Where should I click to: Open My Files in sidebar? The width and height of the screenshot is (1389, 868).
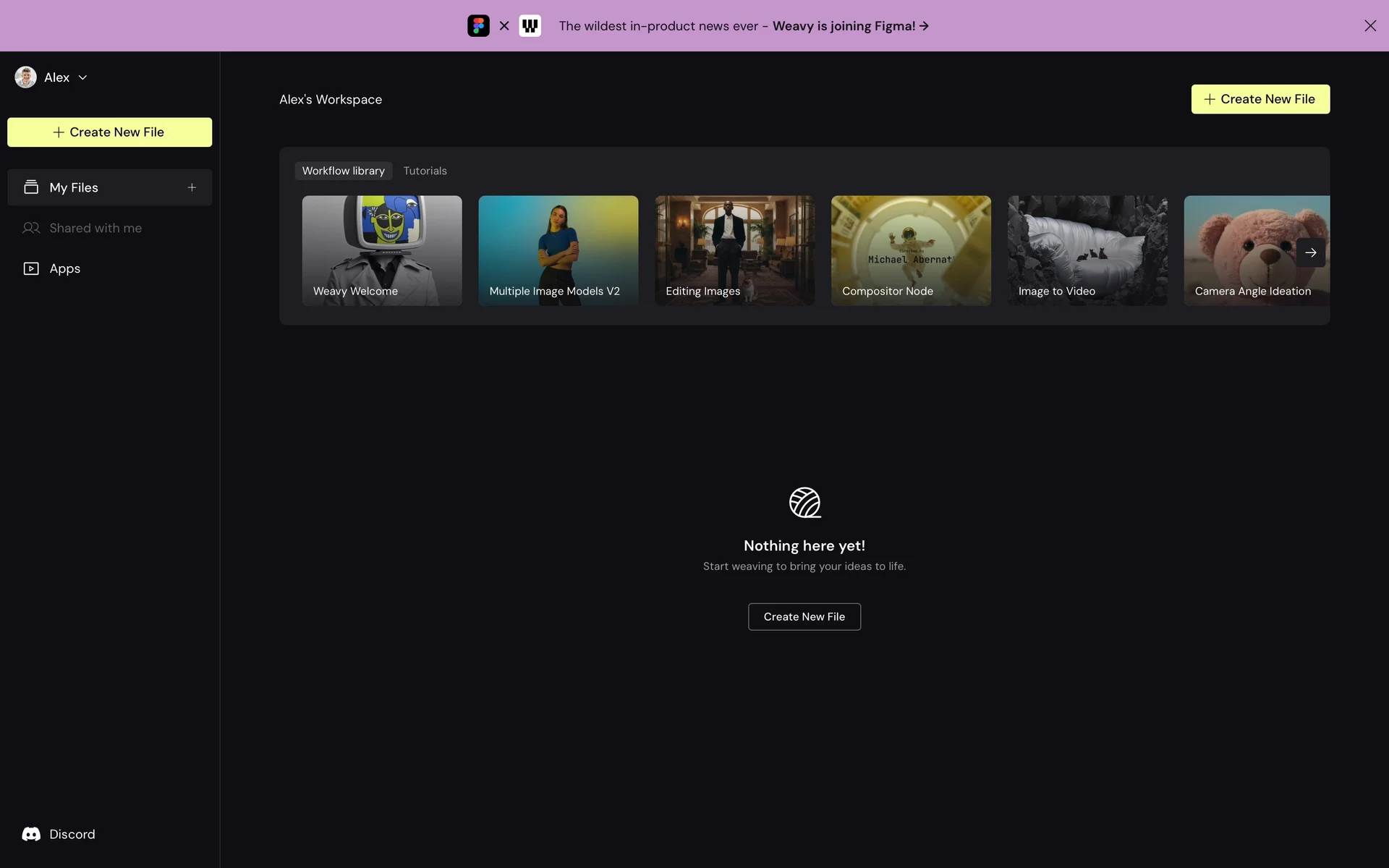[74, 187]
